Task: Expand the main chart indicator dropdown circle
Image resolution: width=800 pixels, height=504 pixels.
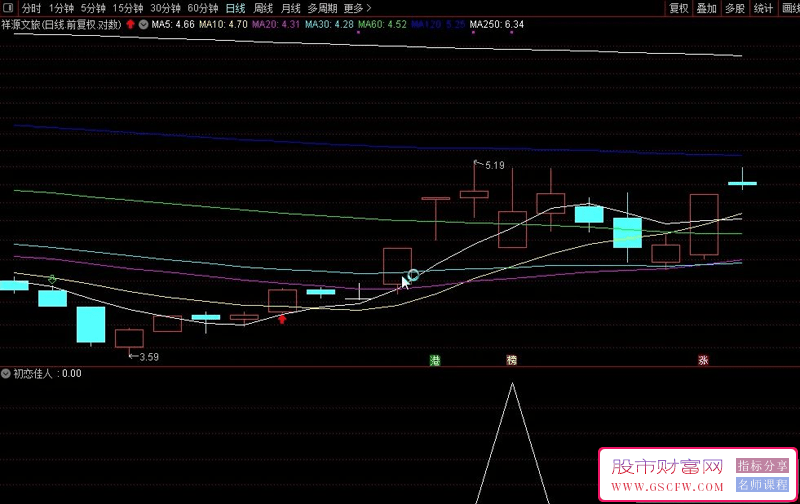Action: pos(143,24)
